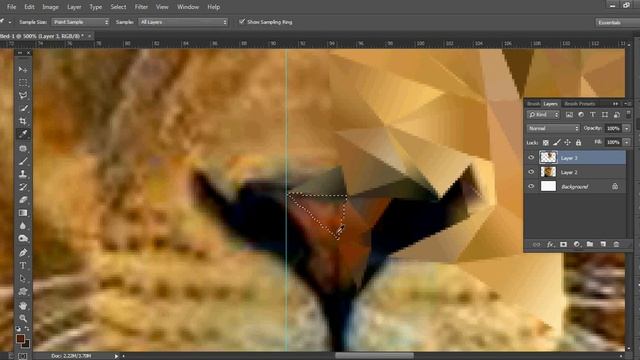Toggle Quick Mask mode
The height and width of the screenshot is (360, 640).
[23, 356]
